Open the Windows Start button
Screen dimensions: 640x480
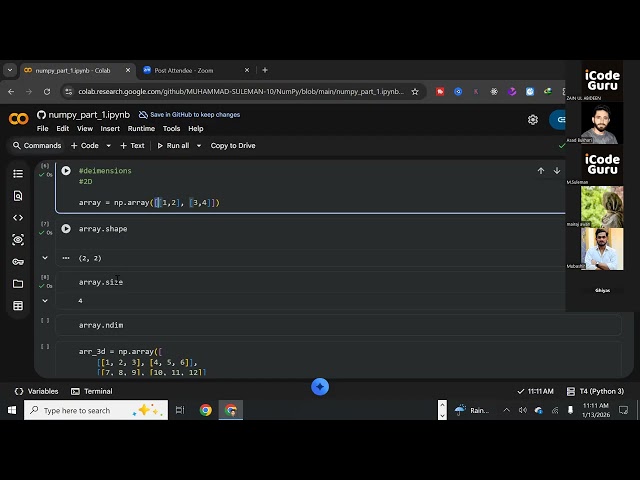coord(12,410)
